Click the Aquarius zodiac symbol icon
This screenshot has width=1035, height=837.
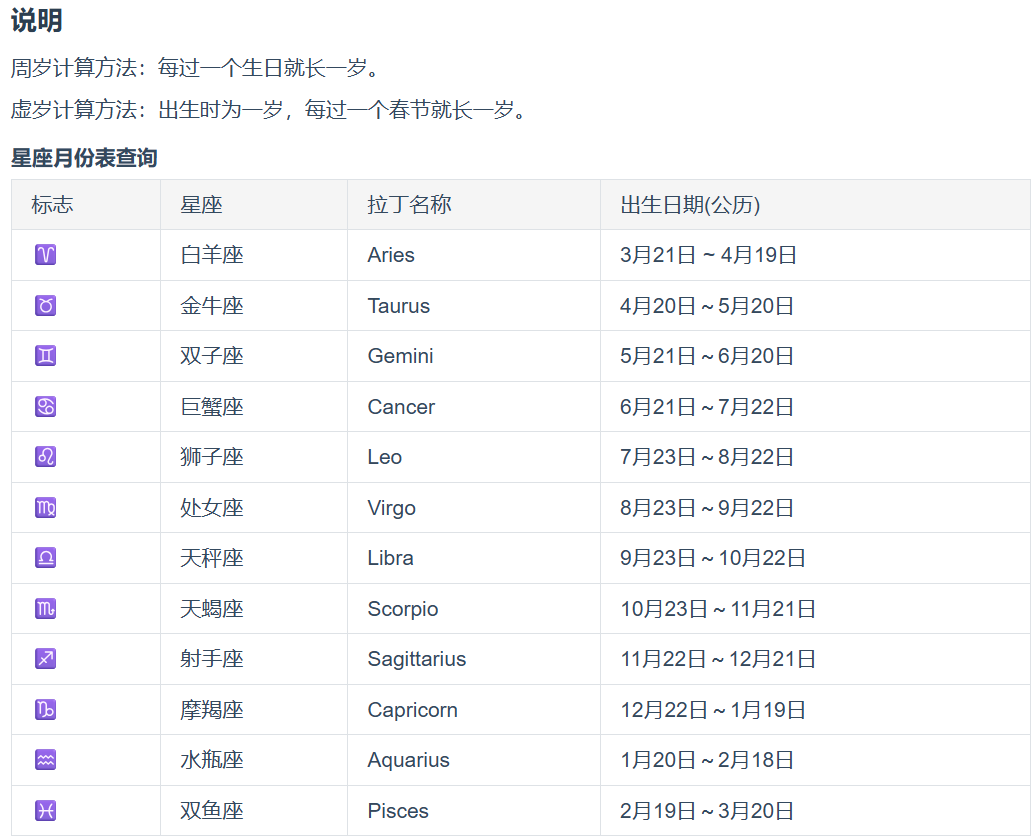click(x=45, y=760)
